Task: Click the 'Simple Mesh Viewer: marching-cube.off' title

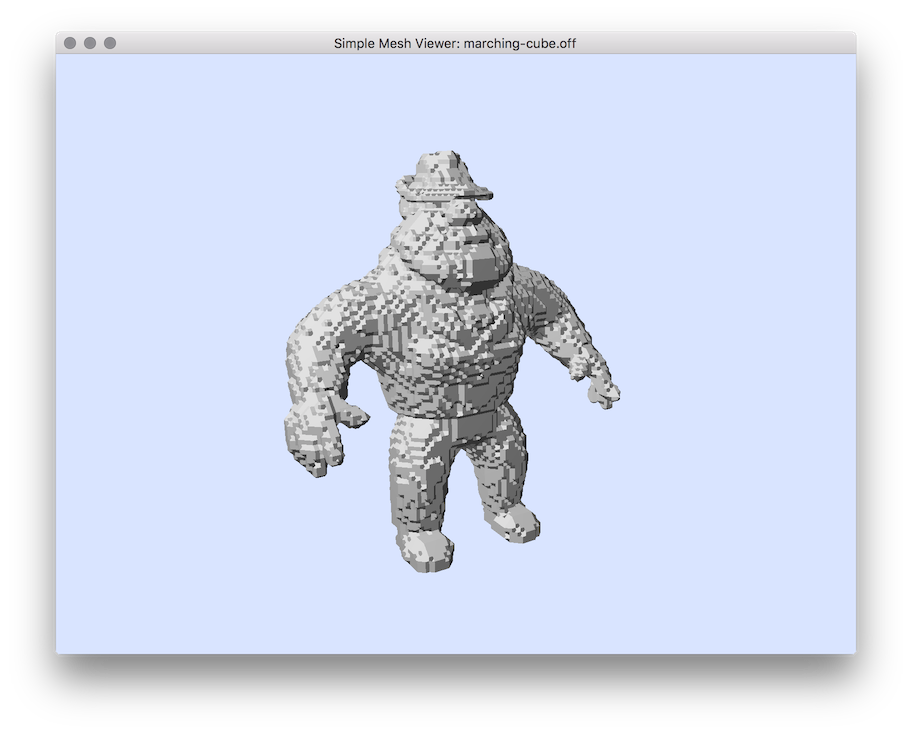Action: click(455, 43)
